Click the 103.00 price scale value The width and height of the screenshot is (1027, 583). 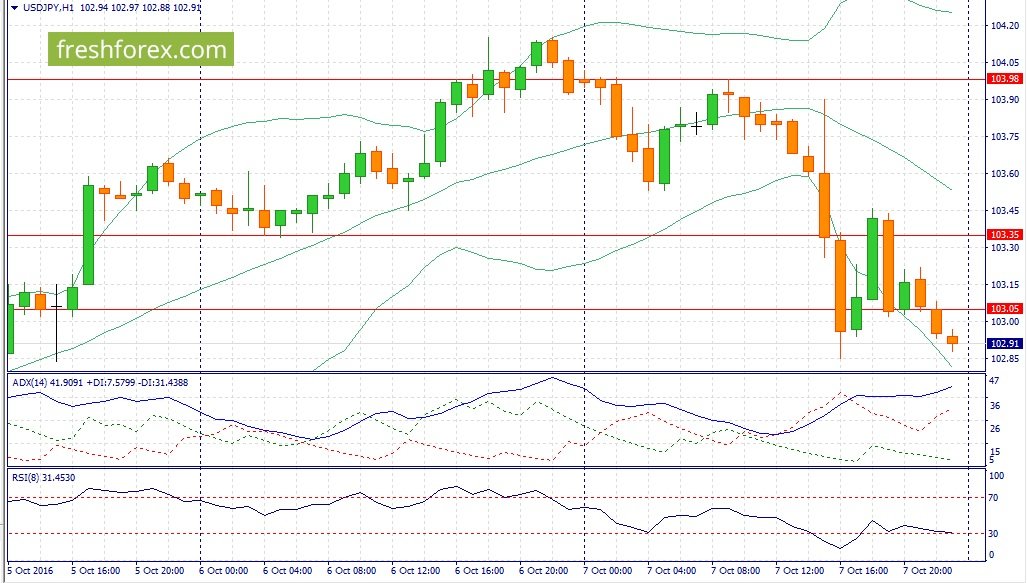[x=1005, y=322]
